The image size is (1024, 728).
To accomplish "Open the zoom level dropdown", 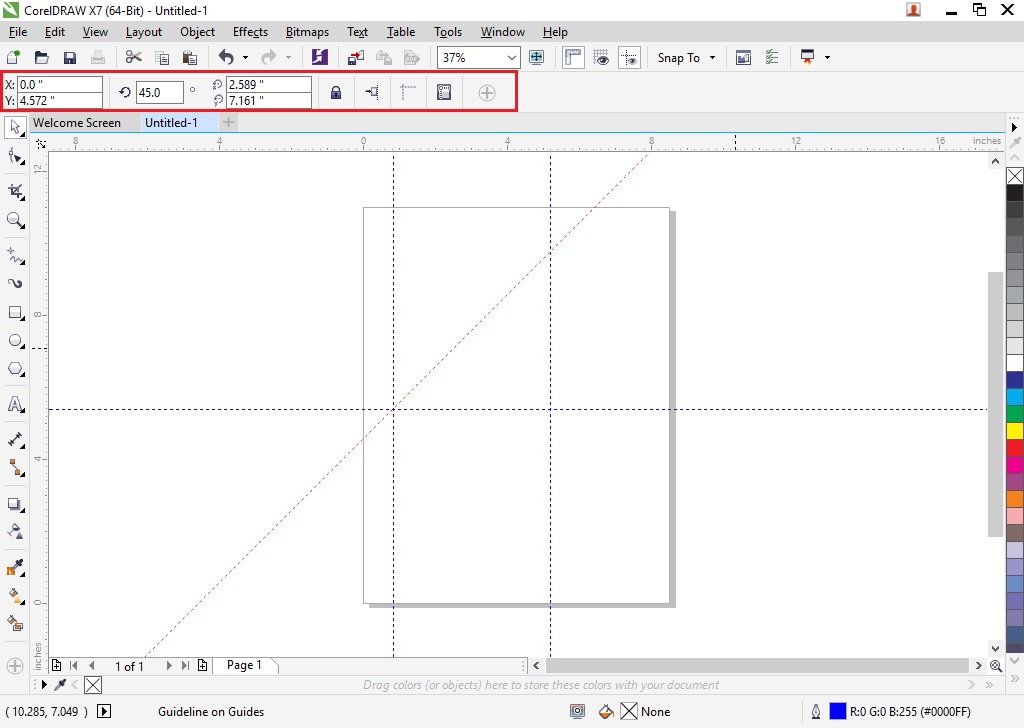I will tap(512, 57).
